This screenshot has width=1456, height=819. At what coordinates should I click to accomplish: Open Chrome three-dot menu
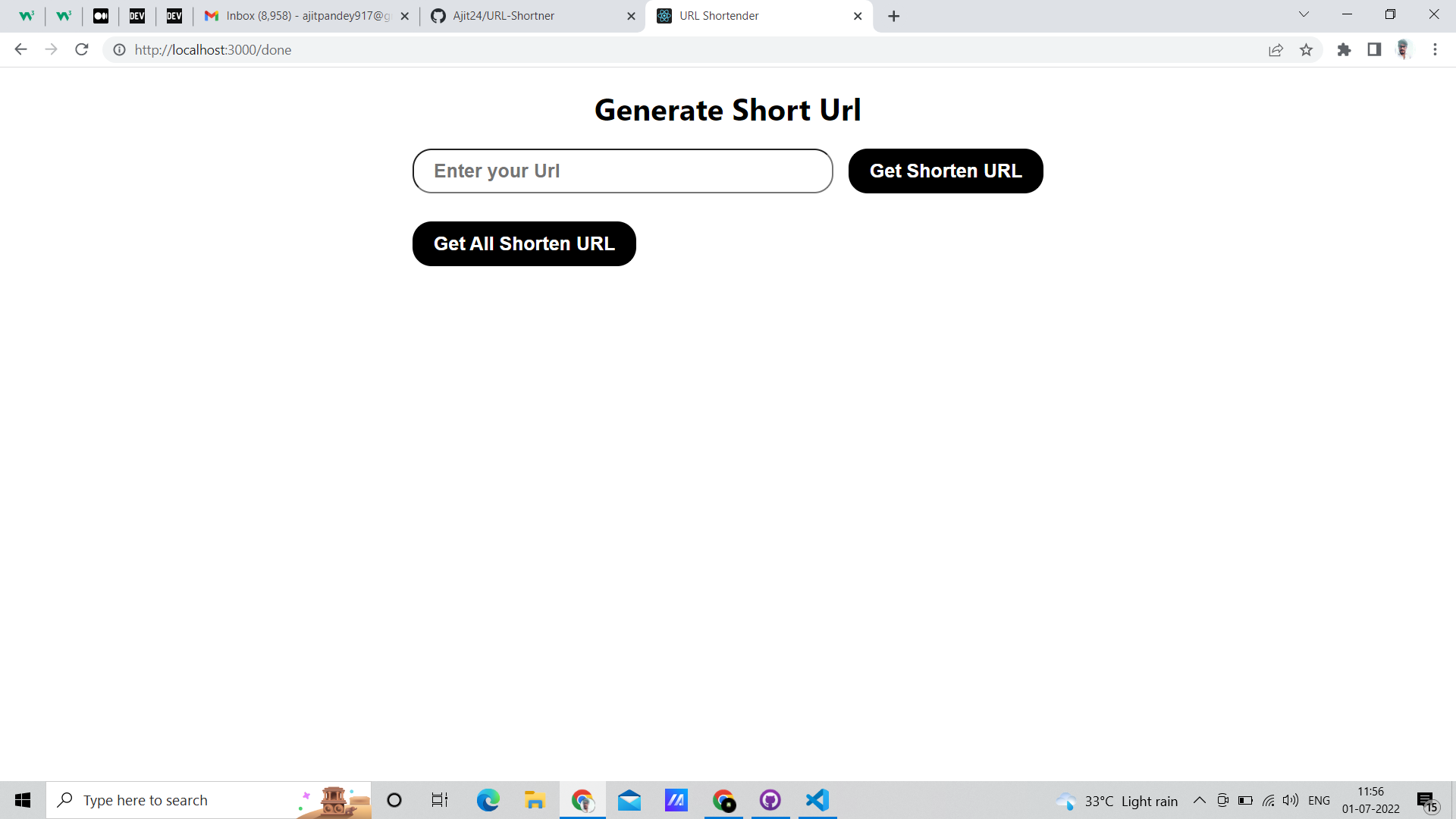point(1435,50)
